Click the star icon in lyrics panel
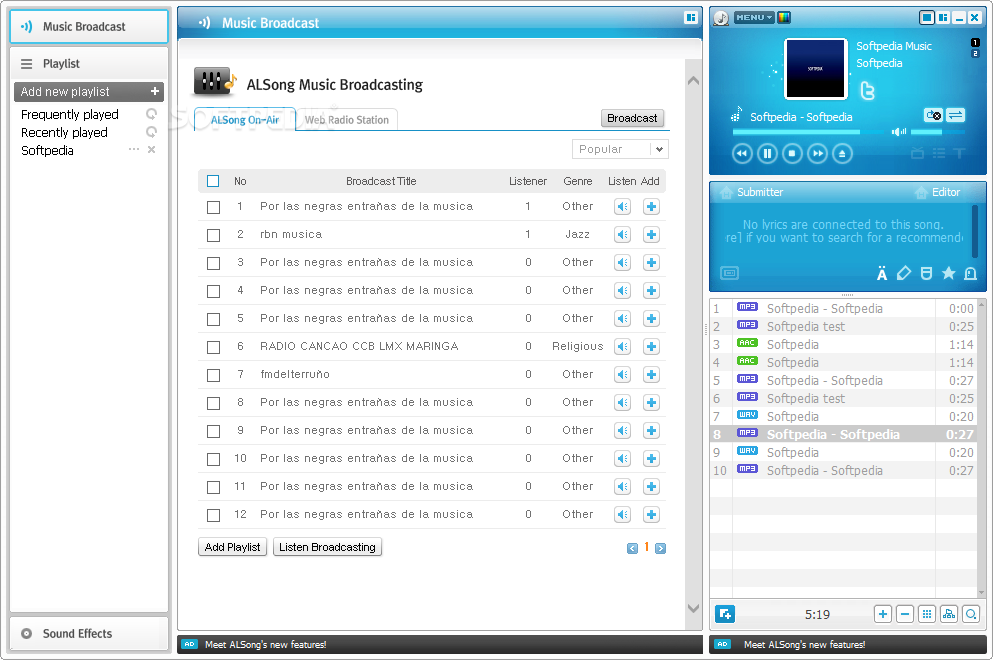This screenshot has width=993, height=660. [948, 273]
